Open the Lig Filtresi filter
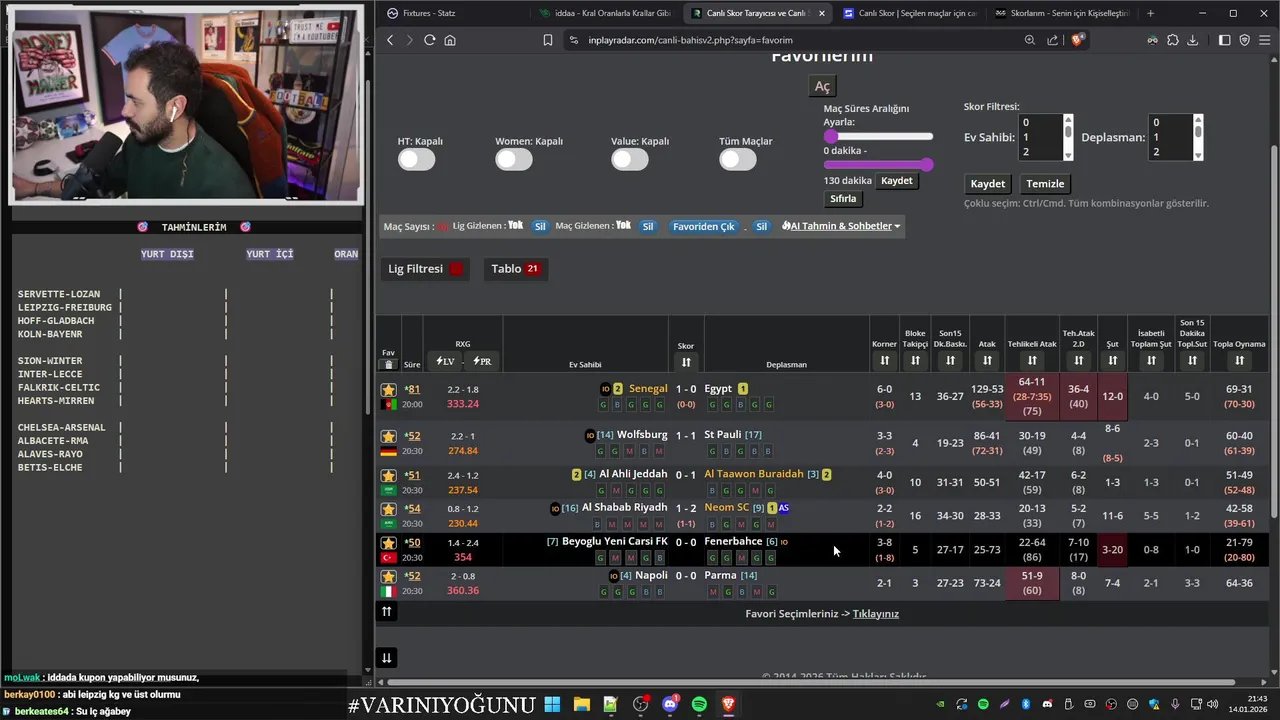Image resolution: width=1280 pixels, height=720 pixels. click(426, 269)
